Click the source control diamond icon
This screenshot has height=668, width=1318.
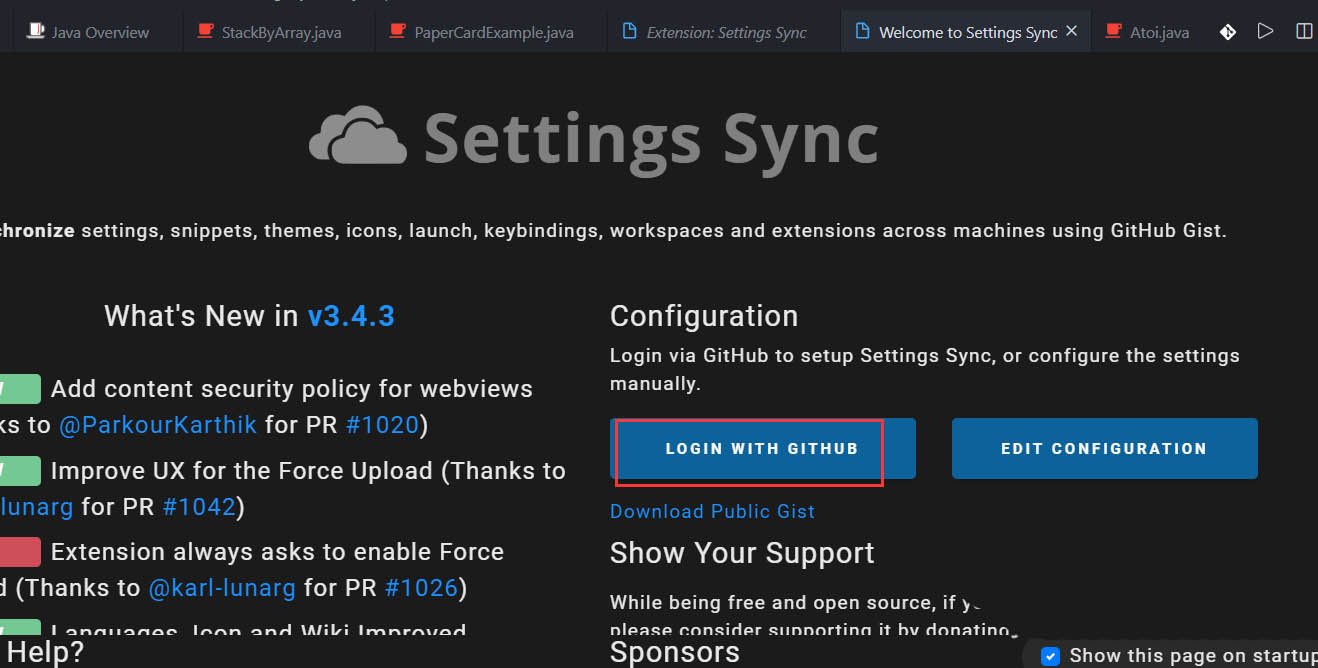(1228, 32)
